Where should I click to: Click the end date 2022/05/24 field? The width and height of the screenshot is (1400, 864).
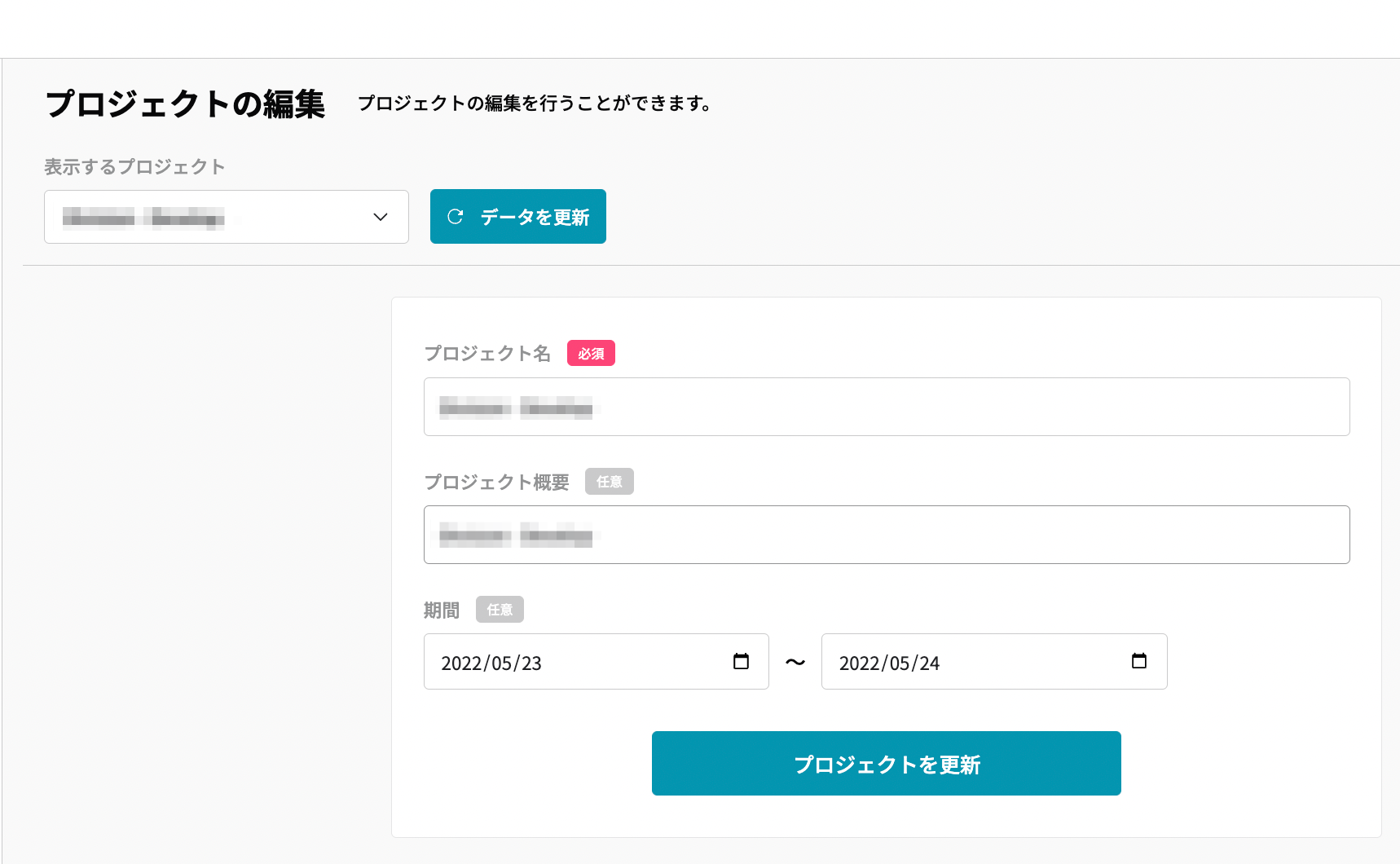(x=994, y=662)
